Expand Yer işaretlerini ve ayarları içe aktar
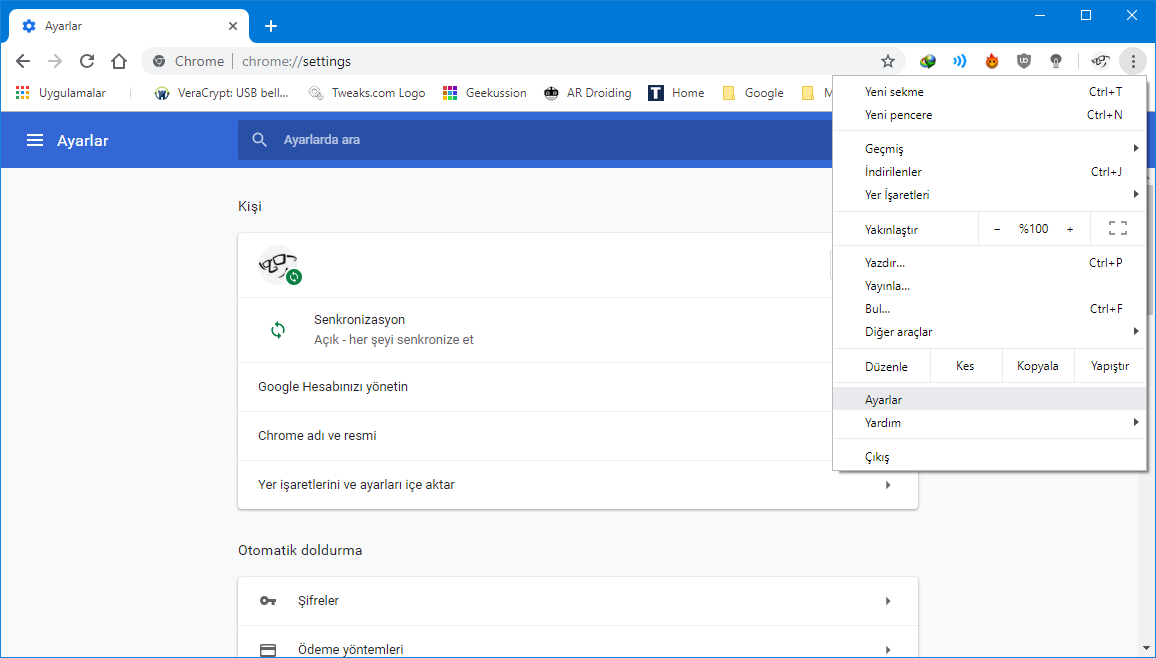The width and height of the screenshot is (1156, 658). click(577, 485)
